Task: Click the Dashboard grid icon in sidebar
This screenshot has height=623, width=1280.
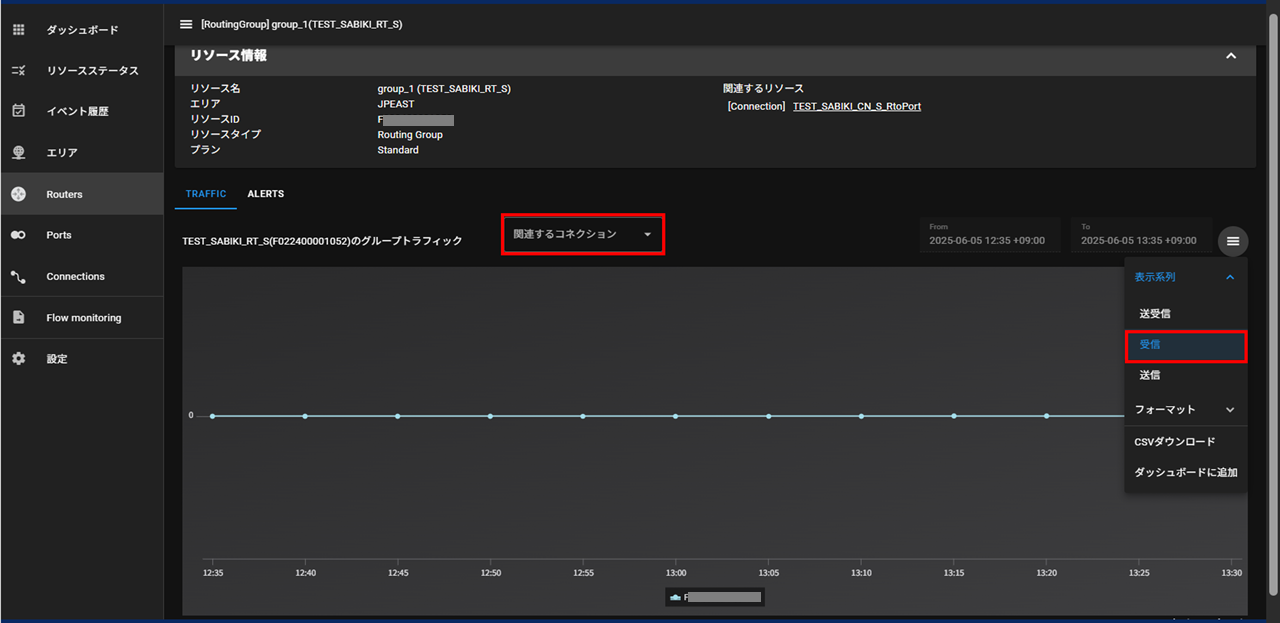Action: pos(18,30)
